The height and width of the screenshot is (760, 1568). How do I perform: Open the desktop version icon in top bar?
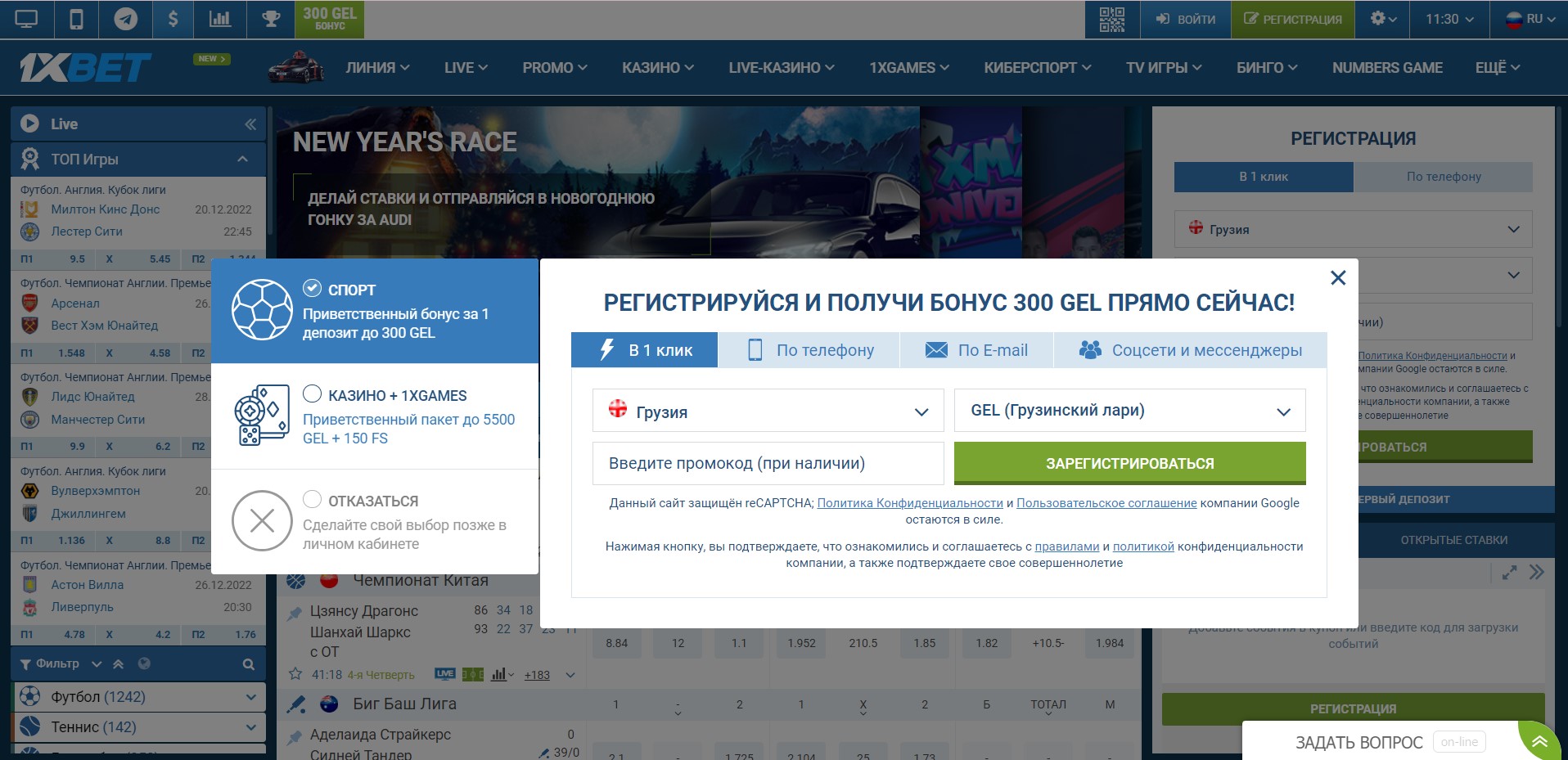26,19
